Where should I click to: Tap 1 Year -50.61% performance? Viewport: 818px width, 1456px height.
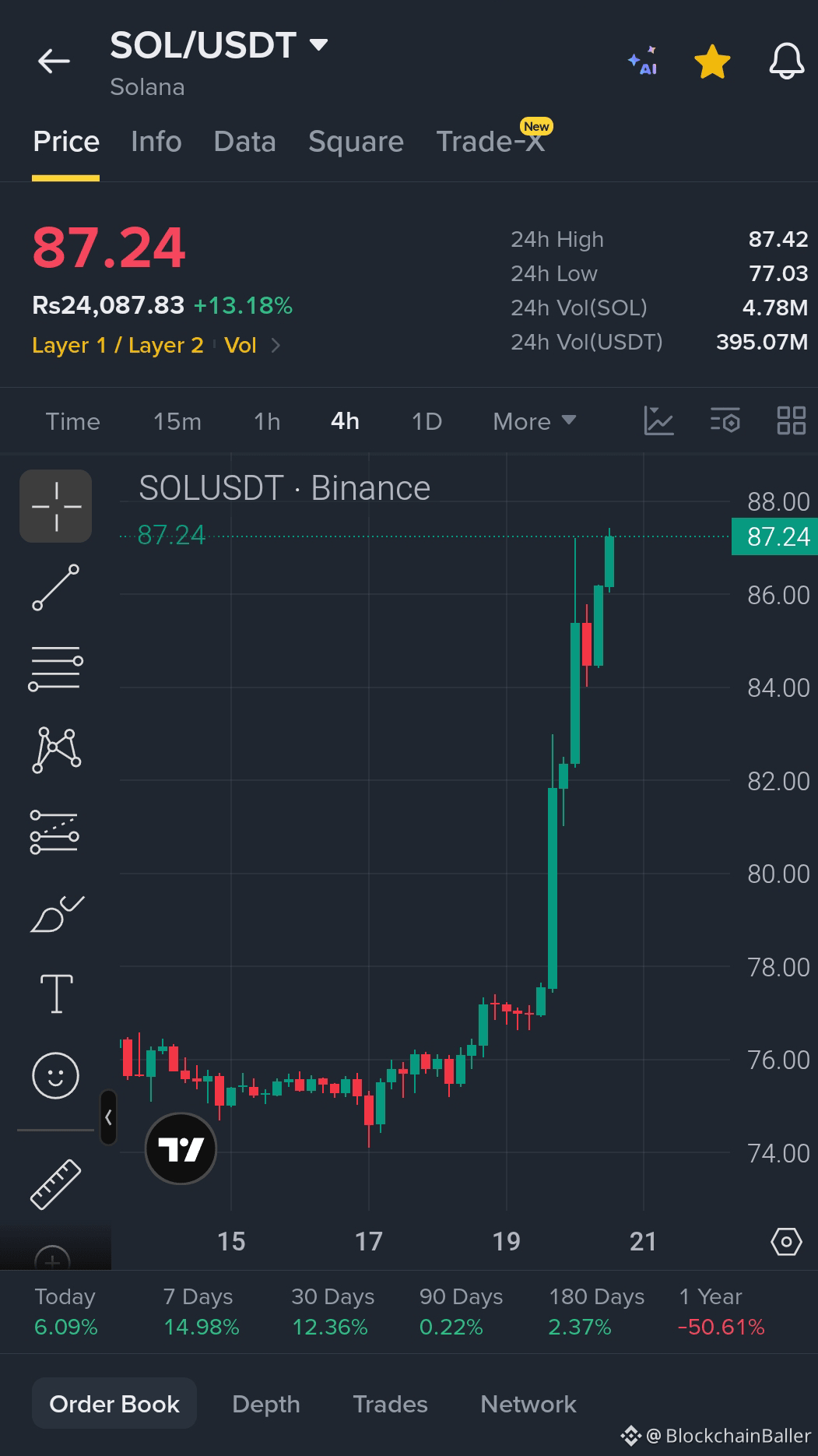coord(721,1312)
